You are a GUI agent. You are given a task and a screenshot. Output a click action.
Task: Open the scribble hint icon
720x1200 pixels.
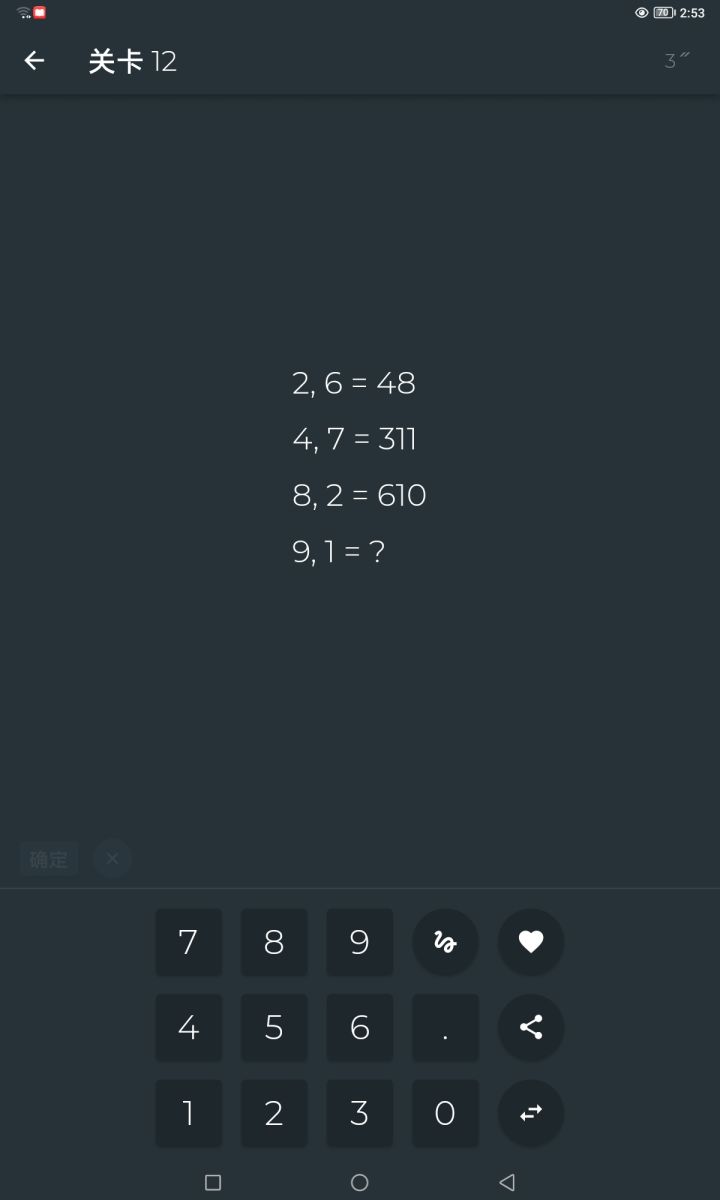tap(445, 942)
